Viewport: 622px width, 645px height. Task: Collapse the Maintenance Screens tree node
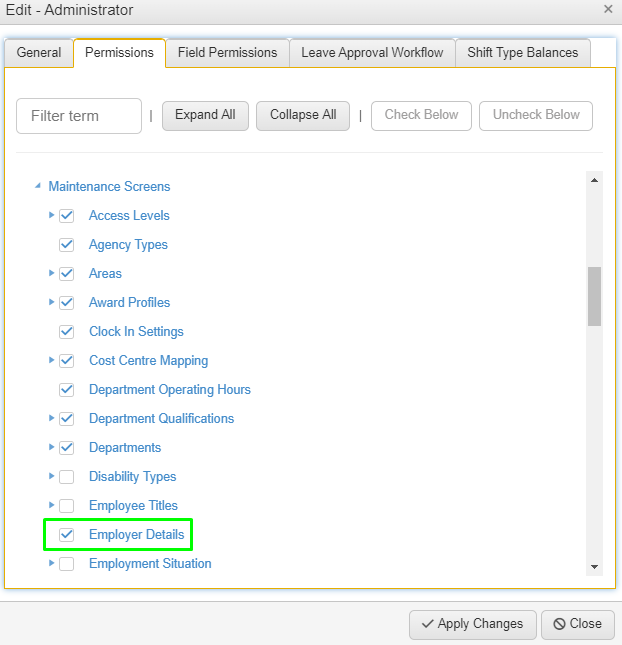(x=38, y=186)
